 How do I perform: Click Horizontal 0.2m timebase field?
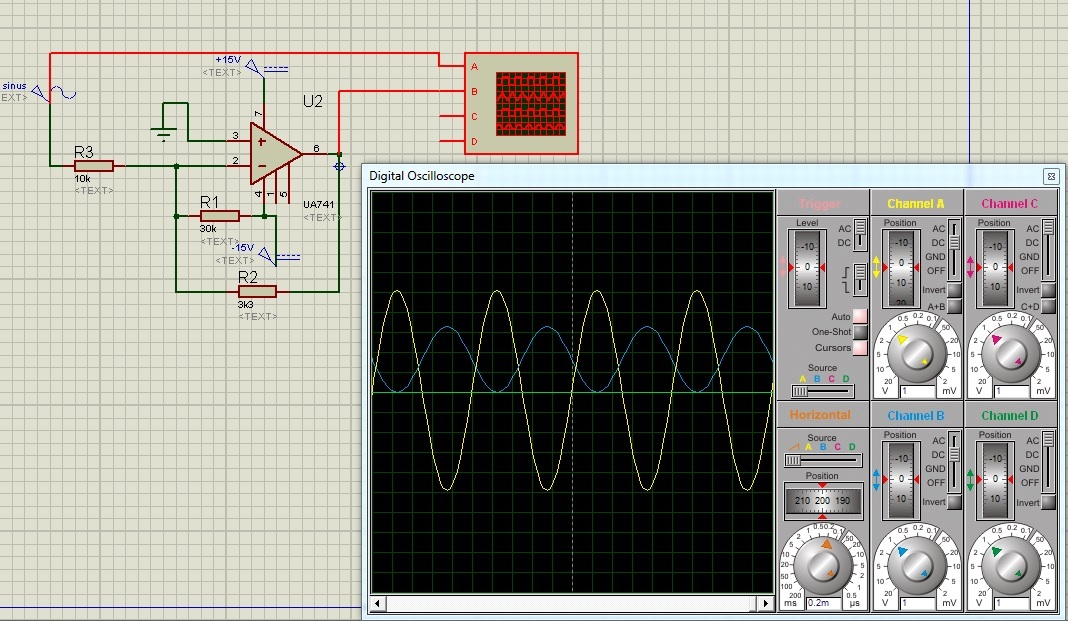[x=823, y=603]
